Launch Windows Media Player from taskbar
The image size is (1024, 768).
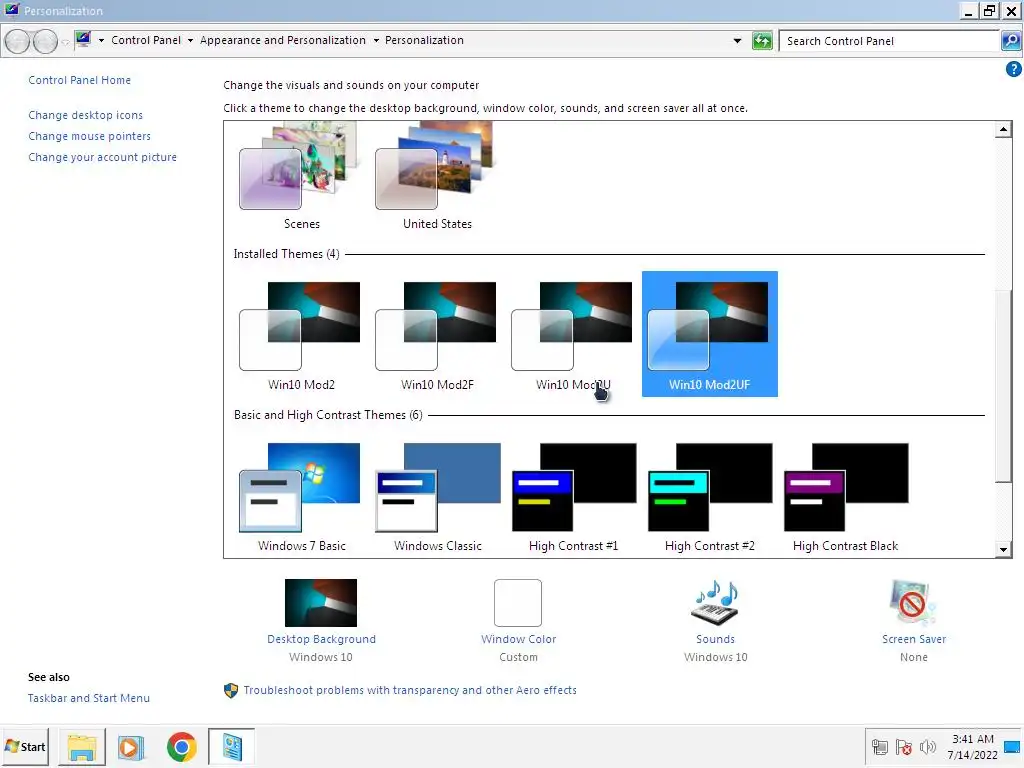131,746
